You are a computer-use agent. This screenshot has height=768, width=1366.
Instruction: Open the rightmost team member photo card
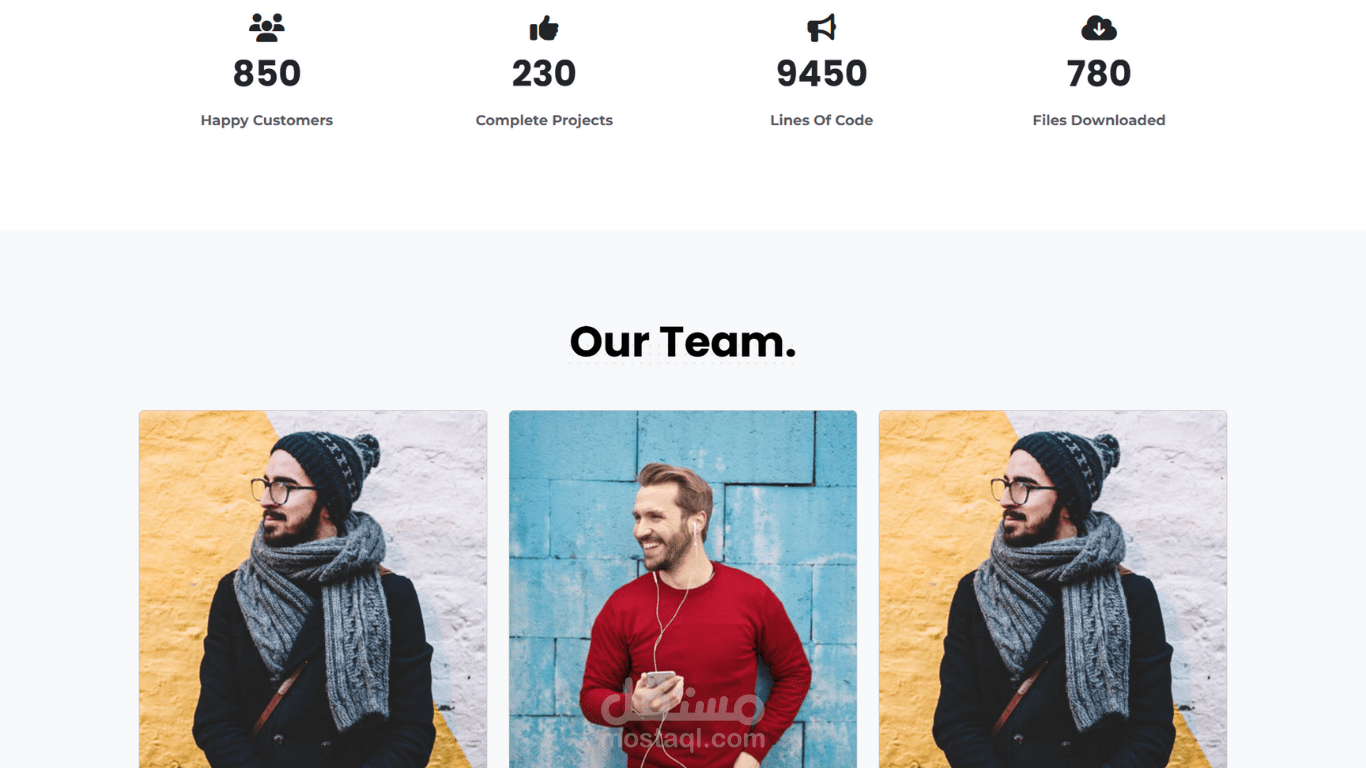[x=1053, y=589]
